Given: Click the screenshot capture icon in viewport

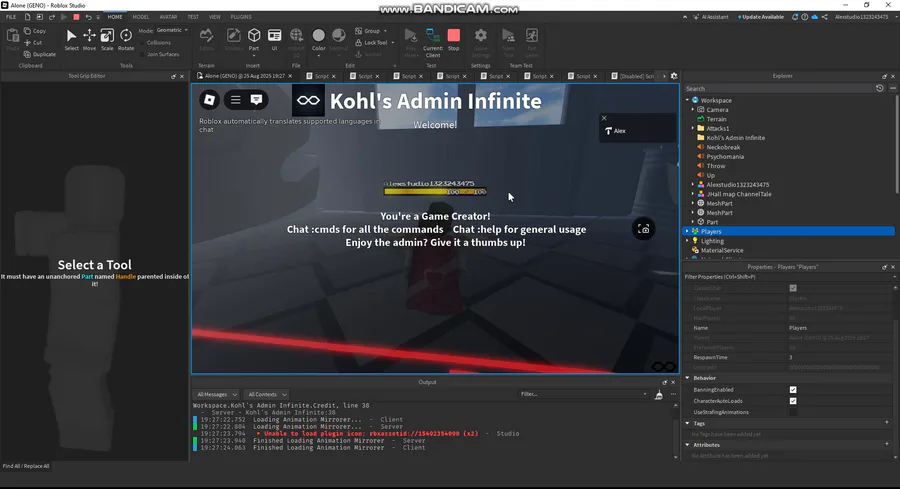Looking at the screenshot, I should tap(643, 229).
